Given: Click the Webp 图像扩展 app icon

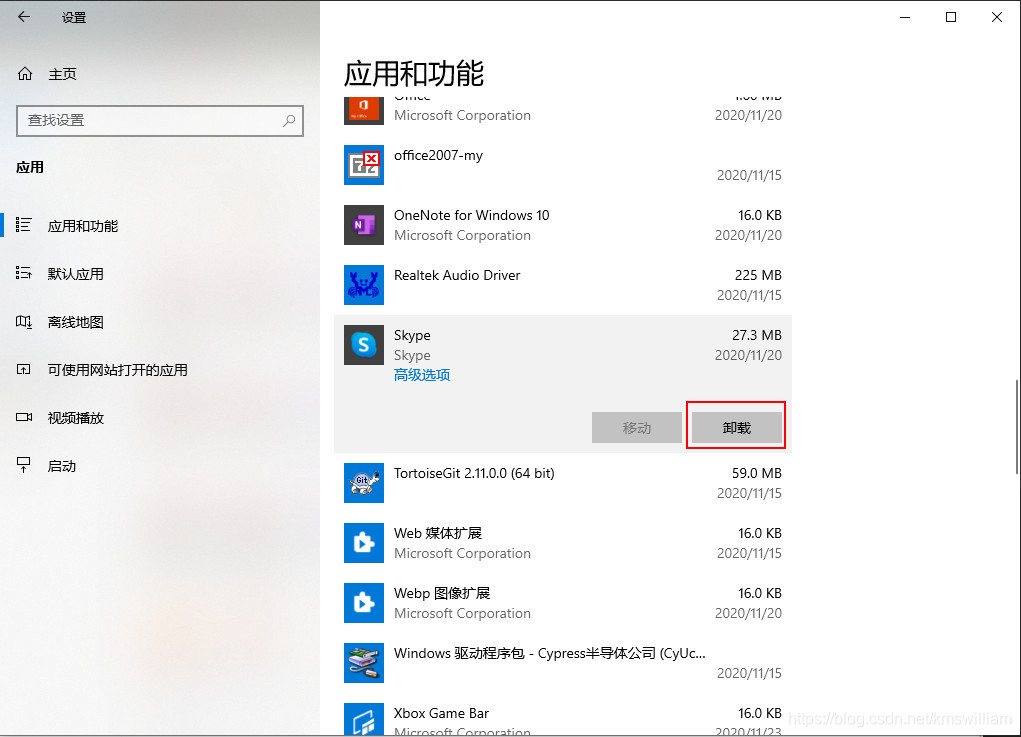Looking at the screenshot, I should tap(363, 602).
